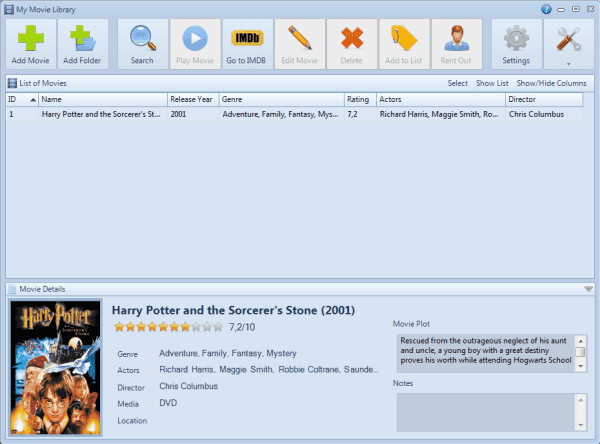Launch the Search magnifier tool

coord(142,44)
